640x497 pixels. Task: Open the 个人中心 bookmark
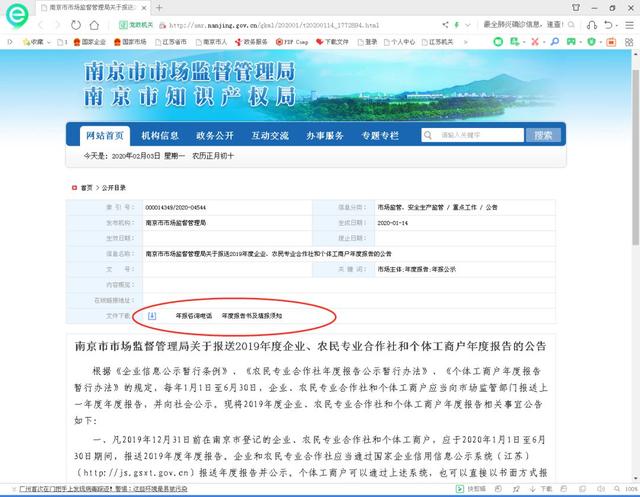(399, 42)
